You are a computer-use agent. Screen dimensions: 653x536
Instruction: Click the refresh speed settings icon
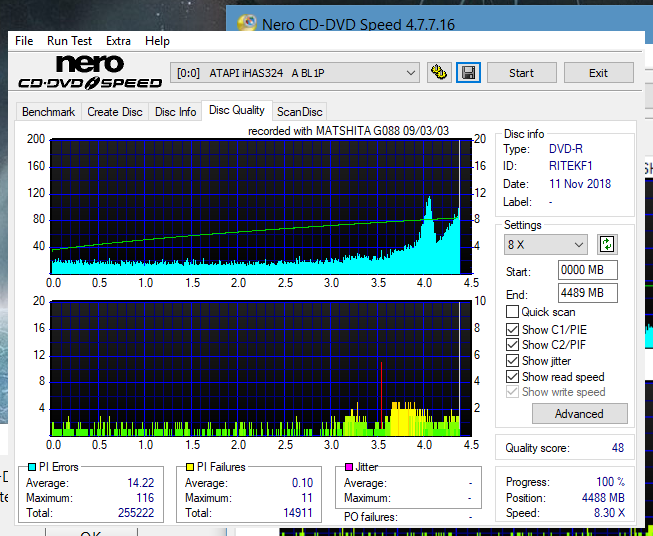[607, 244]
